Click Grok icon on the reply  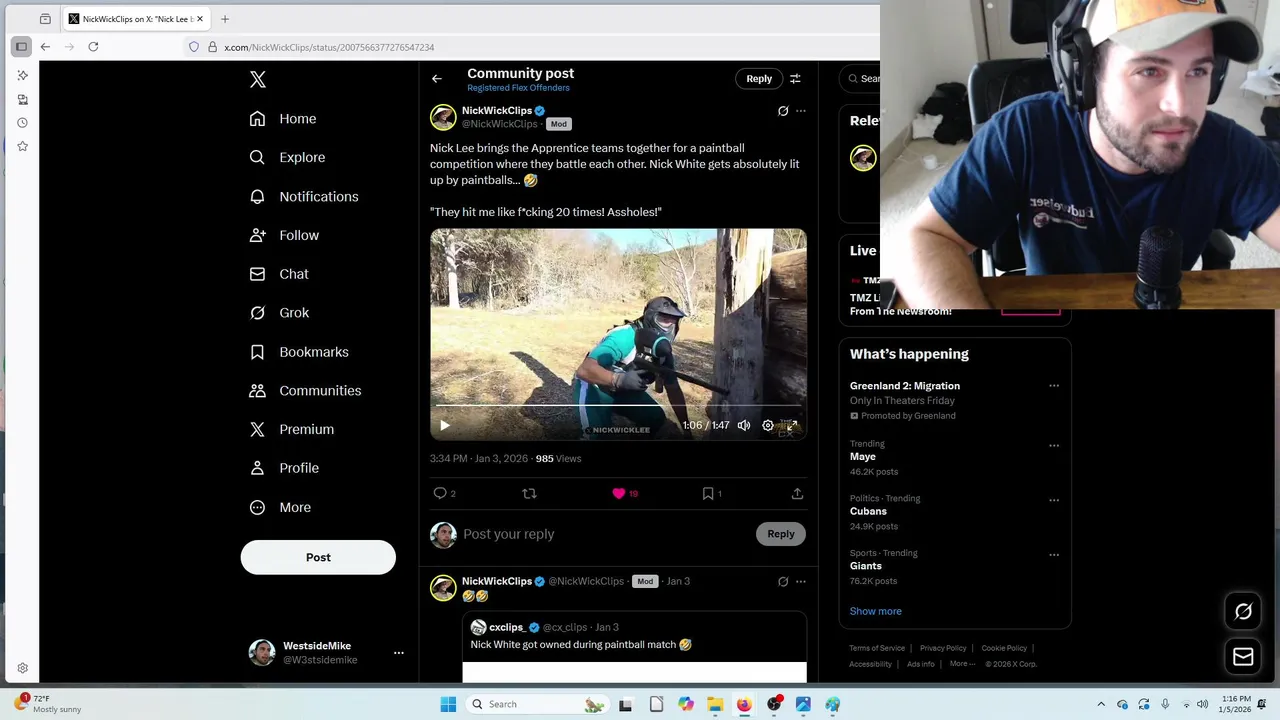(x=783, y=581)
